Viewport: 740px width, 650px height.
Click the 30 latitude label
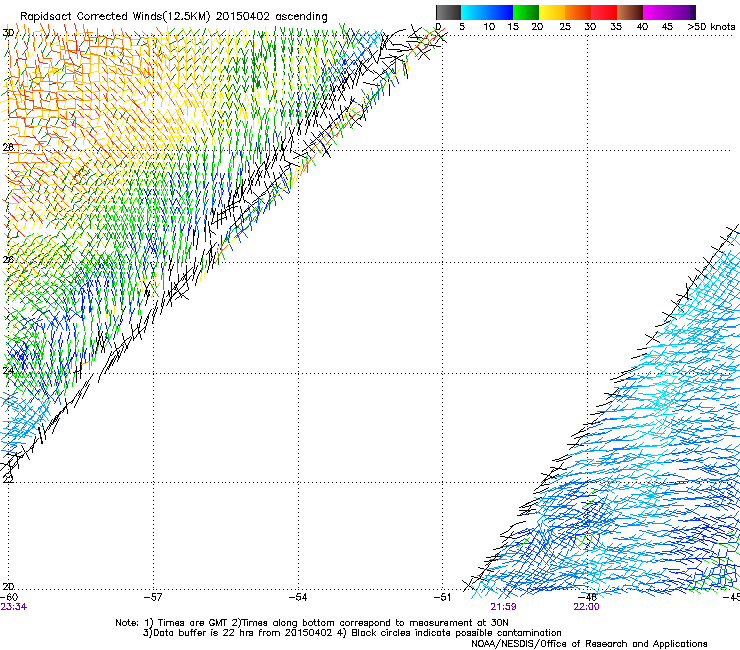pos(8,33)
